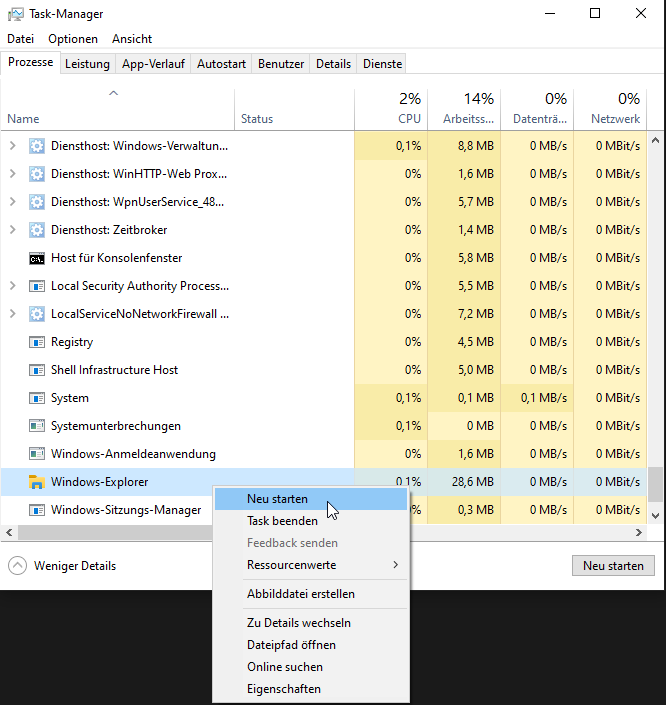Image resolution: width=666 pixels, height=705 pixels.
Task: Switch to the Benutzer tab
Action: (281, 64)
